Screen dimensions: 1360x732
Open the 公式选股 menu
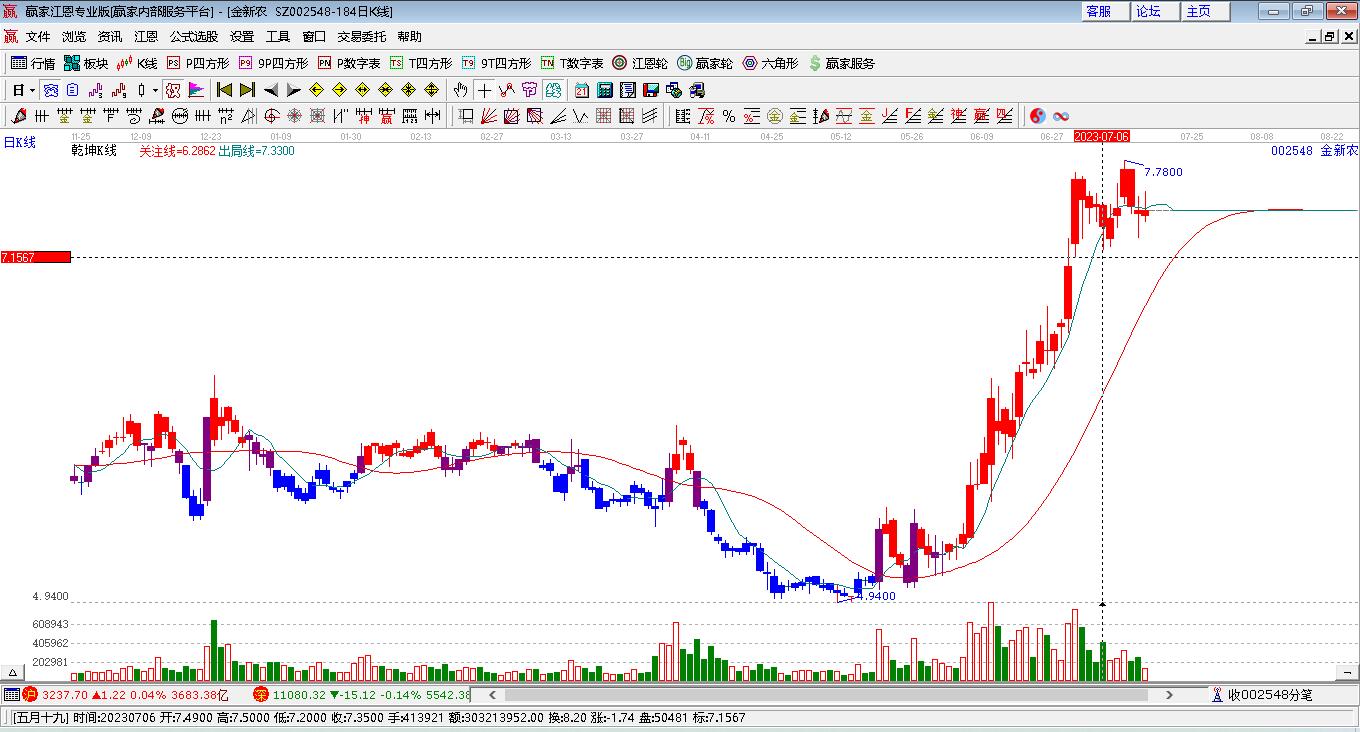194,37
